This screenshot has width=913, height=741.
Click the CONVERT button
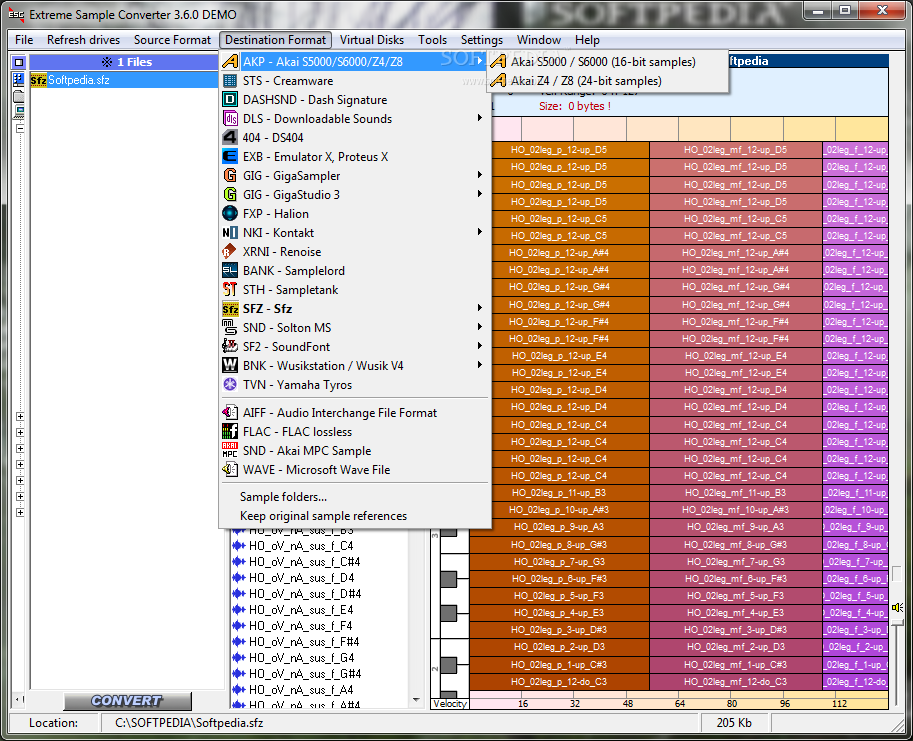click(127, 701)
